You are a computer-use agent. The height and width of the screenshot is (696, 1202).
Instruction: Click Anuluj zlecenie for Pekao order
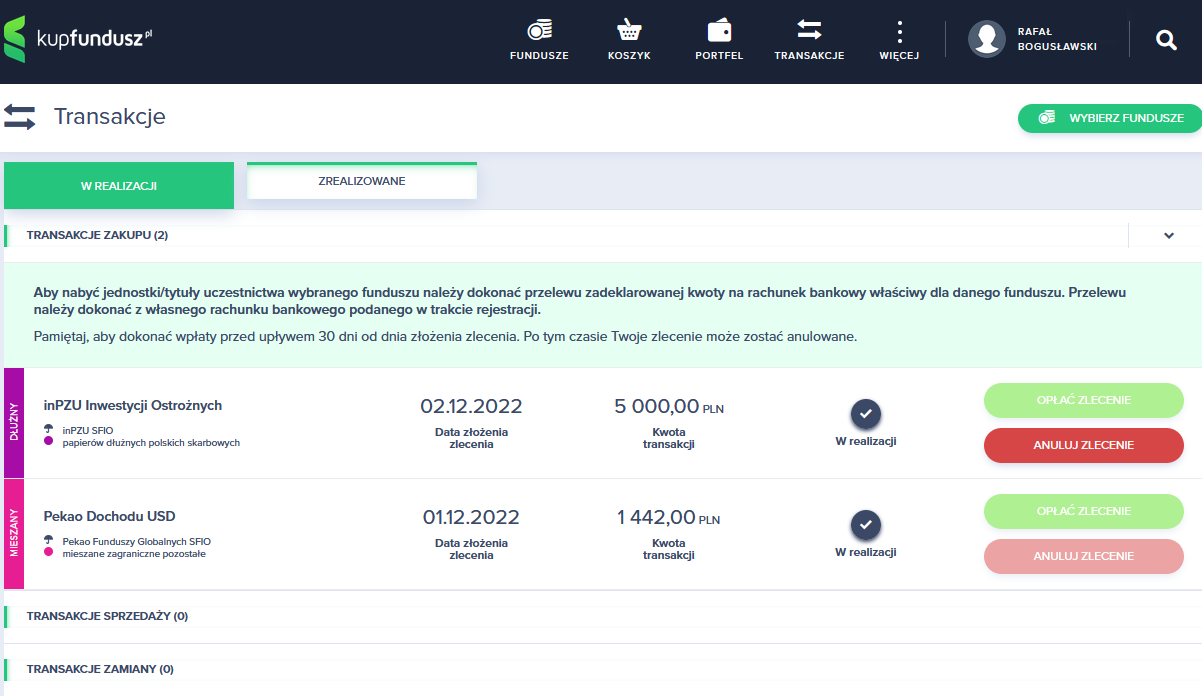pyautogui.click(x=1083, y=556)
